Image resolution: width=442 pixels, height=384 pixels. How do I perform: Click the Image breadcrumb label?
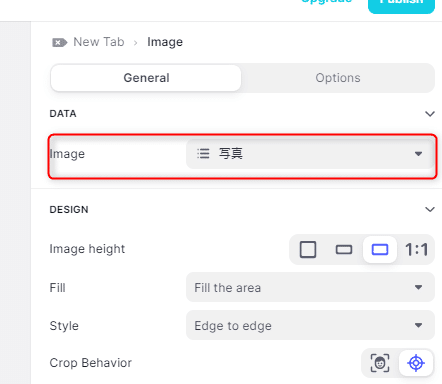pyautogui.click(x=165, y=42)
